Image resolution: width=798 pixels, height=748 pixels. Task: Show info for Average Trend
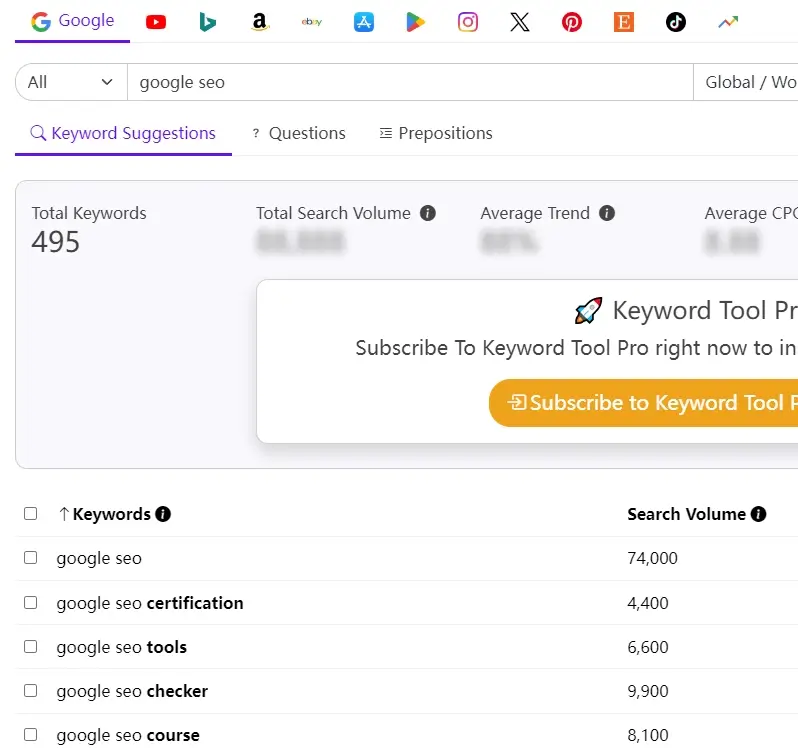coord(607,213)
